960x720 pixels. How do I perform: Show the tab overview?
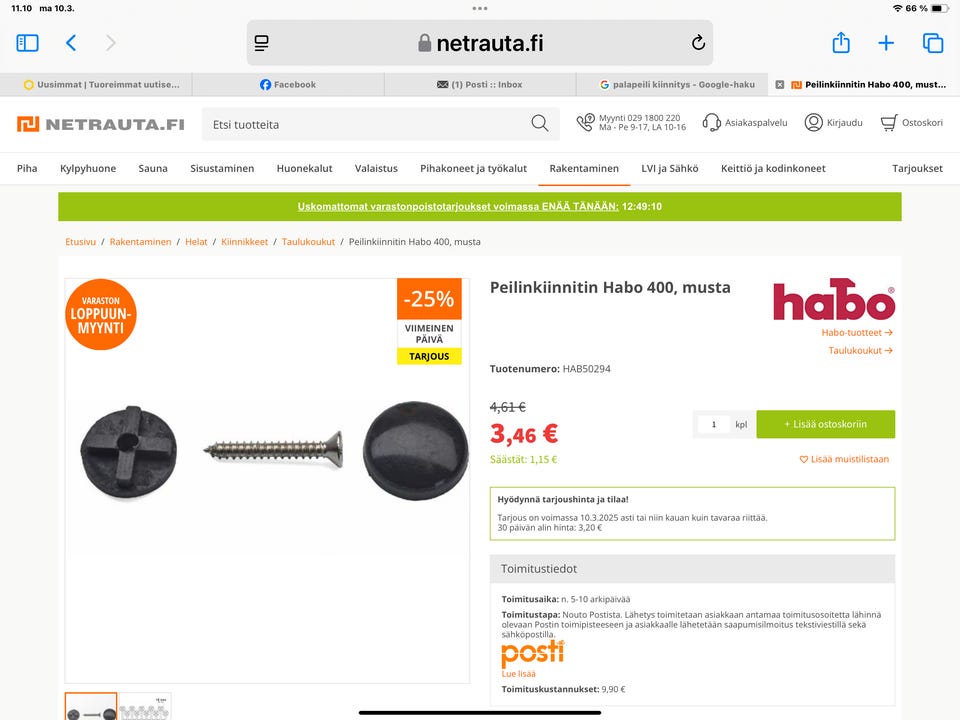[x=932, y=43]
